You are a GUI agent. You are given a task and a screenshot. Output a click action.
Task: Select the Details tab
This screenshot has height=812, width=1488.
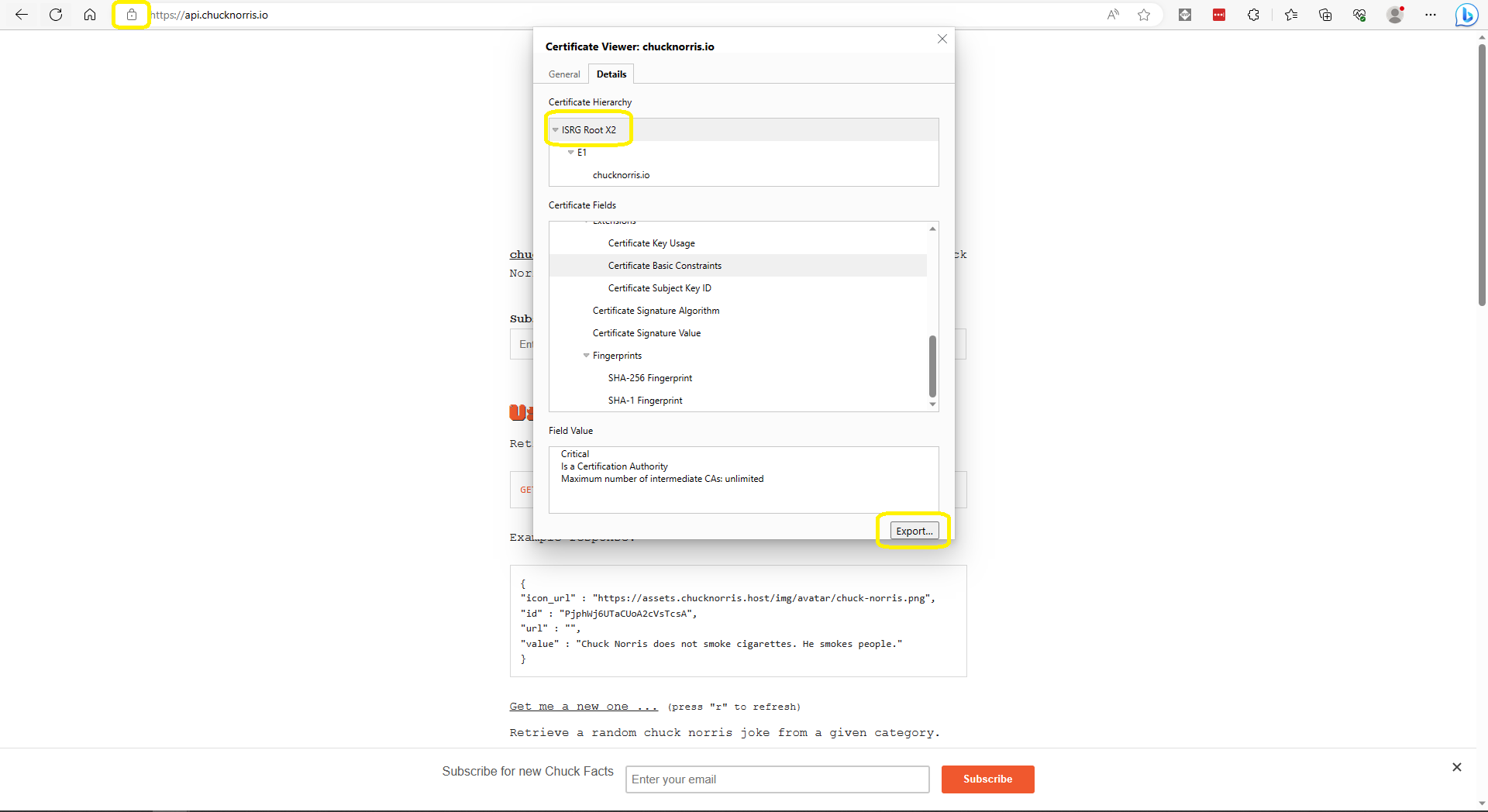tap(611, 74)
